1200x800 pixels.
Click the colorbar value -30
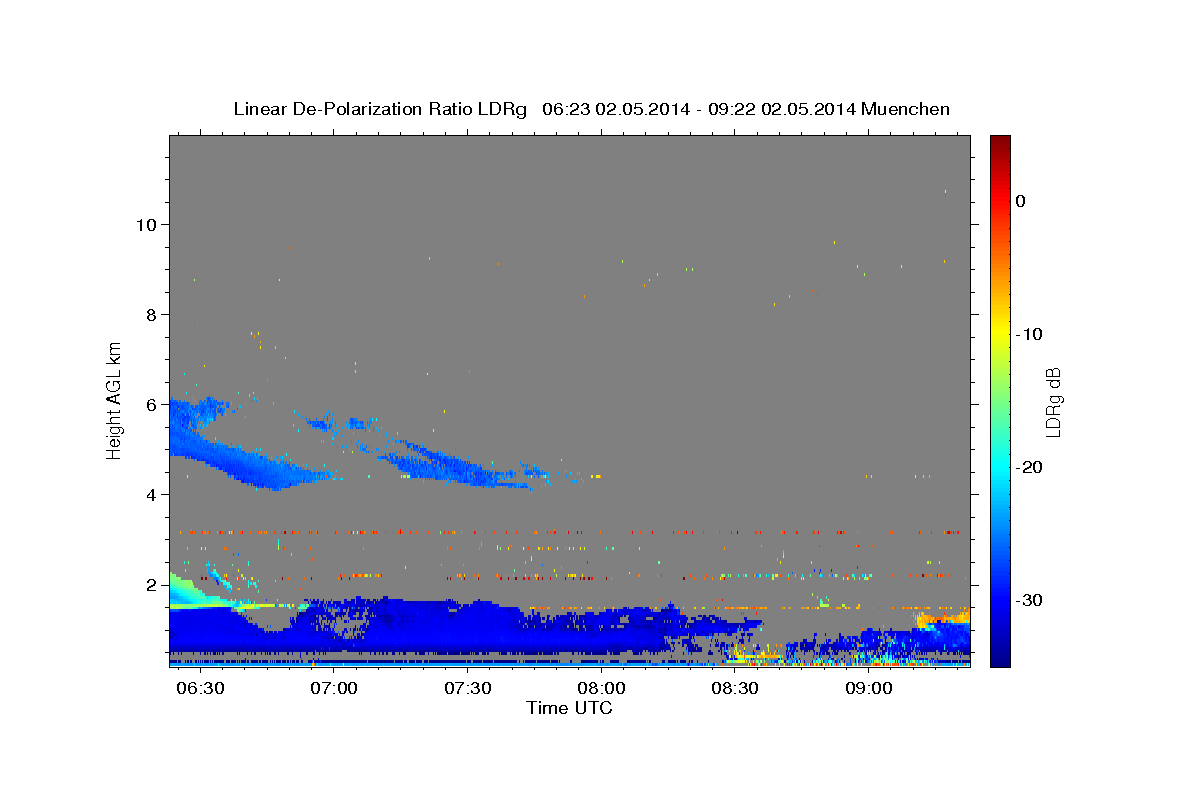[x=1030, y=600]
